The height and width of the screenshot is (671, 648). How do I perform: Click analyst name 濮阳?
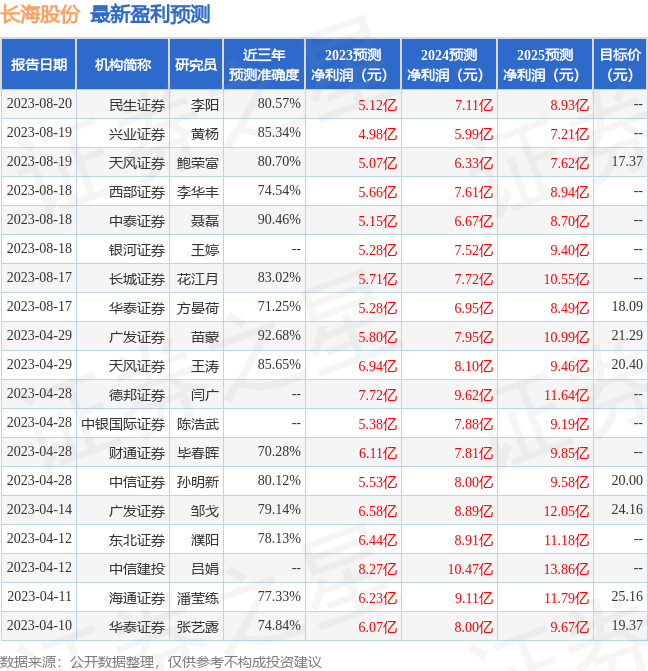205,540
